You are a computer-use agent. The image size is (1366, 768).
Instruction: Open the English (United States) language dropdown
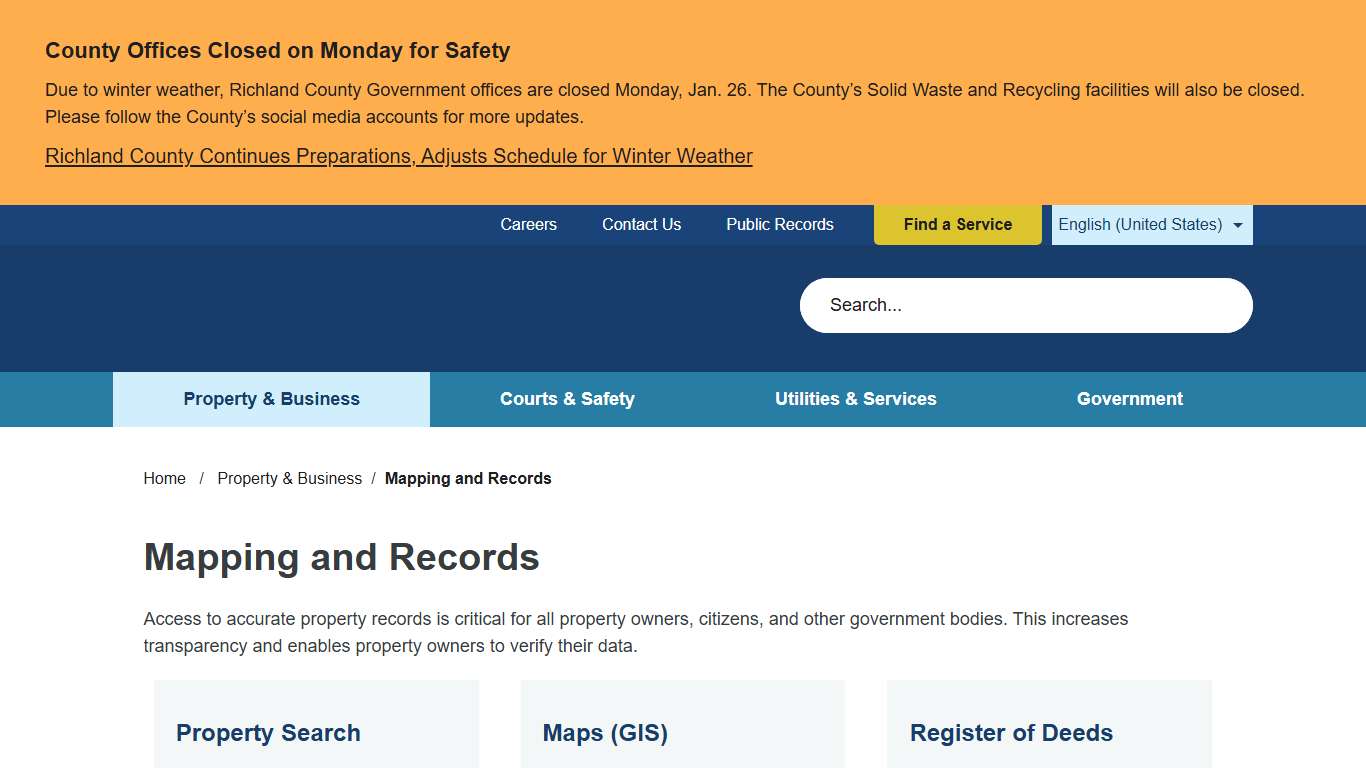click(x=1140, y=224)
